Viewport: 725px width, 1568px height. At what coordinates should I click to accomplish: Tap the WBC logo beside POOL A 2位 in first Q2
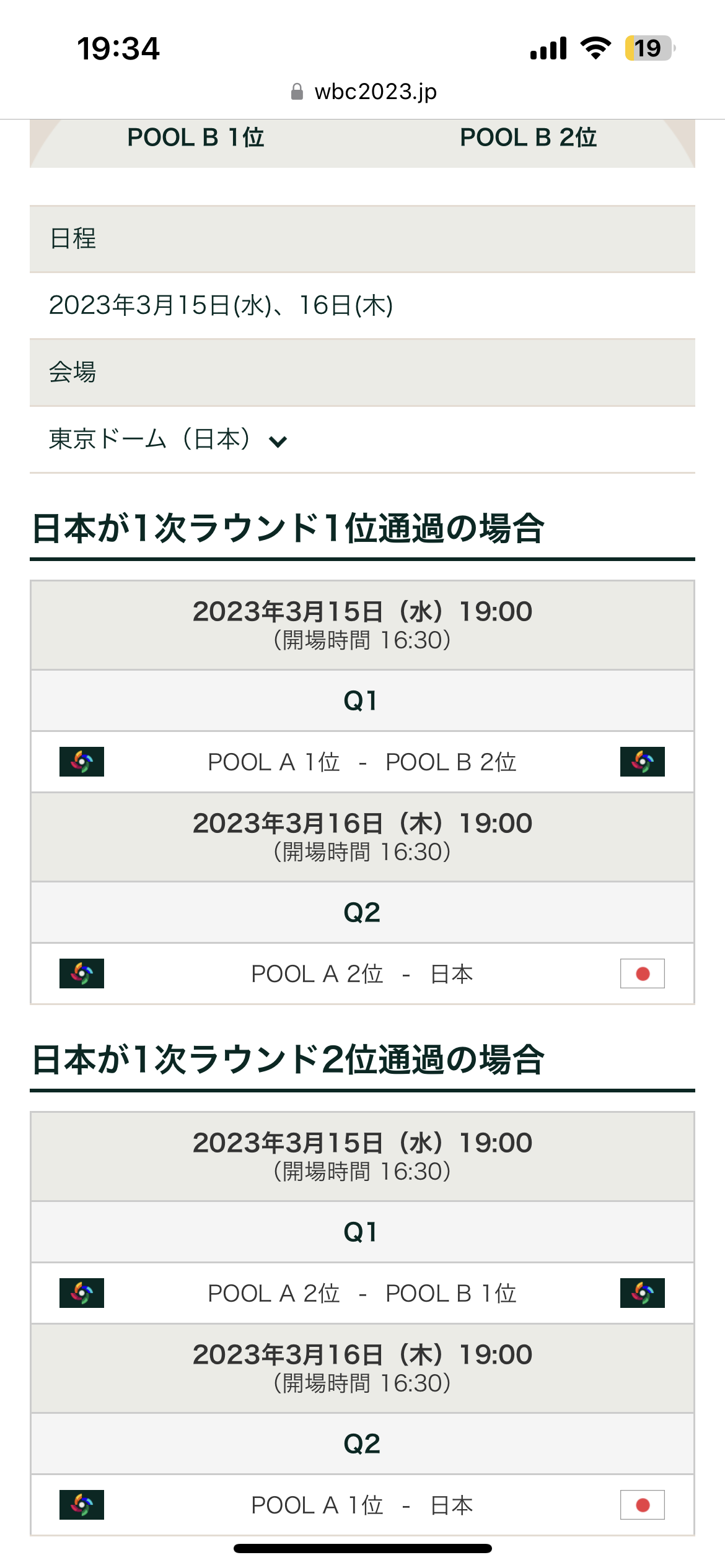[82, 973]
